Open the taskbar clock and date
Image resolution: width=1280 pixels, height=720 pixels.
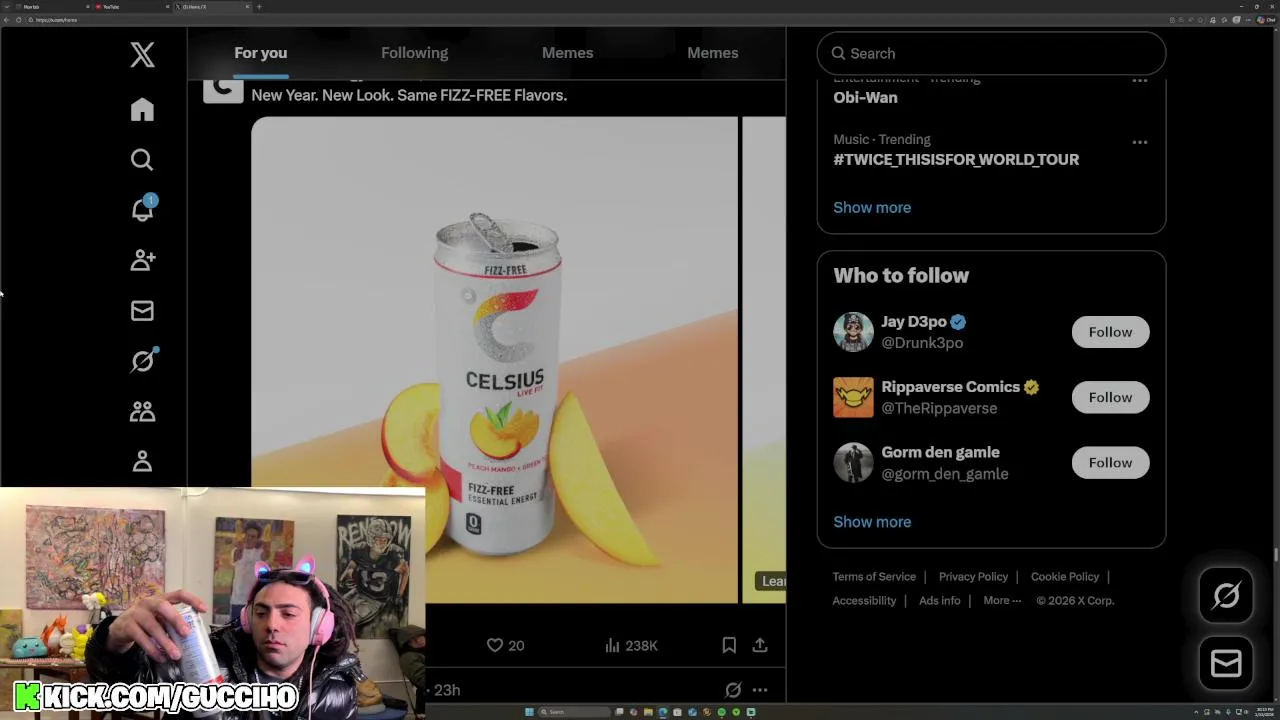1264,712
